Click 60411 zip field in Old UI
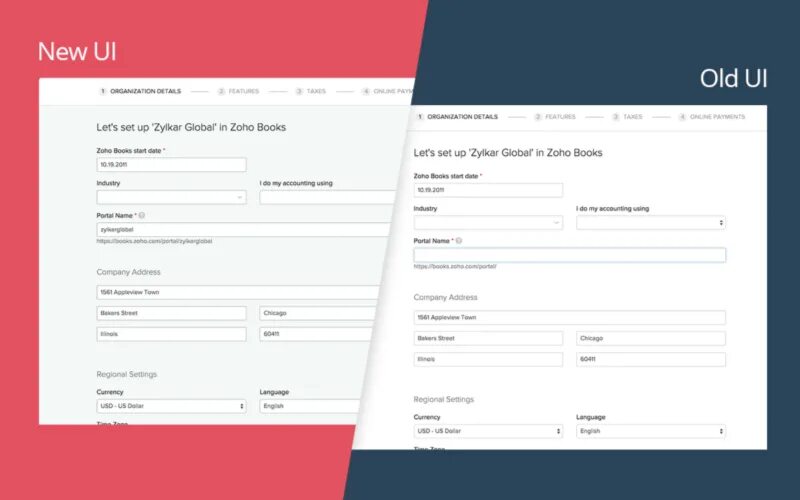 click(651, 359)
